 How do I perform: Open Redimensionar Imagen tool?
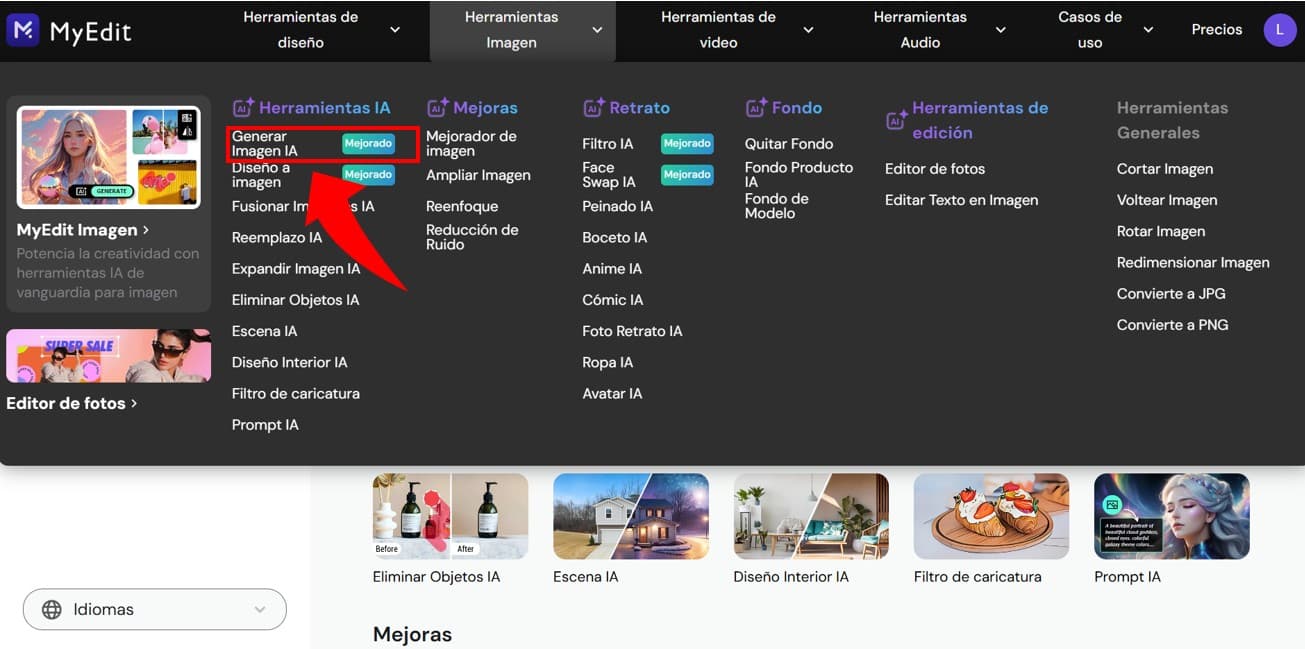pos(1193,263)
